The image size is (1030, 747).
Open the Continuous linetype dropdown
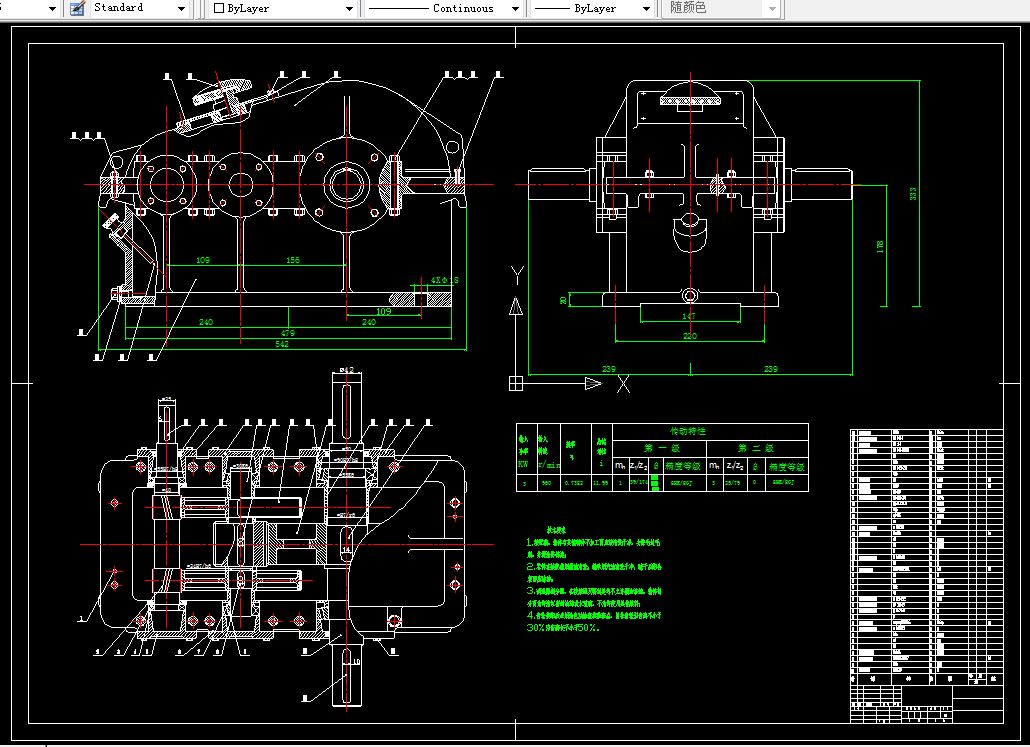(x=444, y=9)
